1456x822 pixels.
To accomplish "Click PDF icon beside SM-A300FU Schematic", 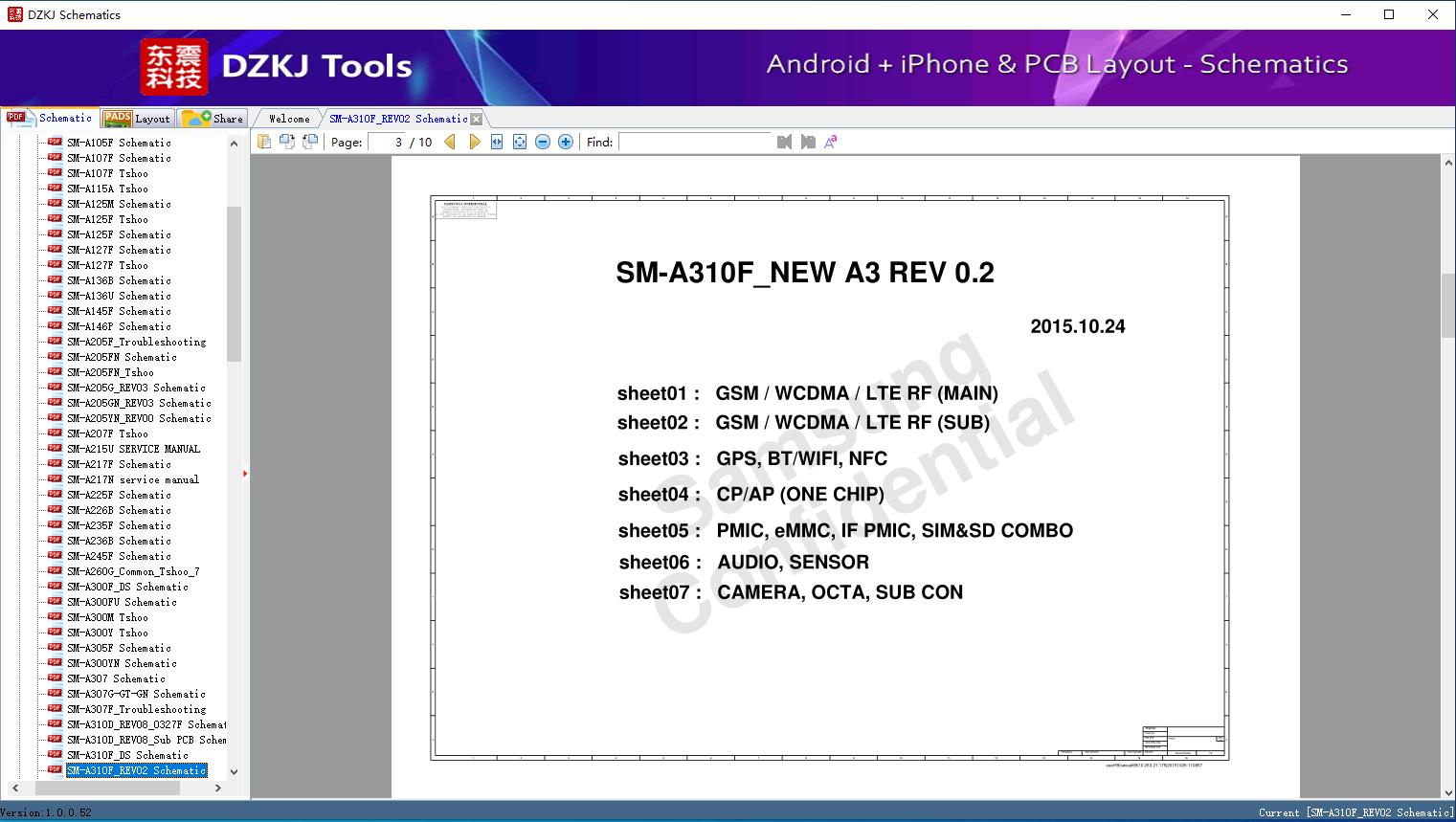I will tap(55, 602).
